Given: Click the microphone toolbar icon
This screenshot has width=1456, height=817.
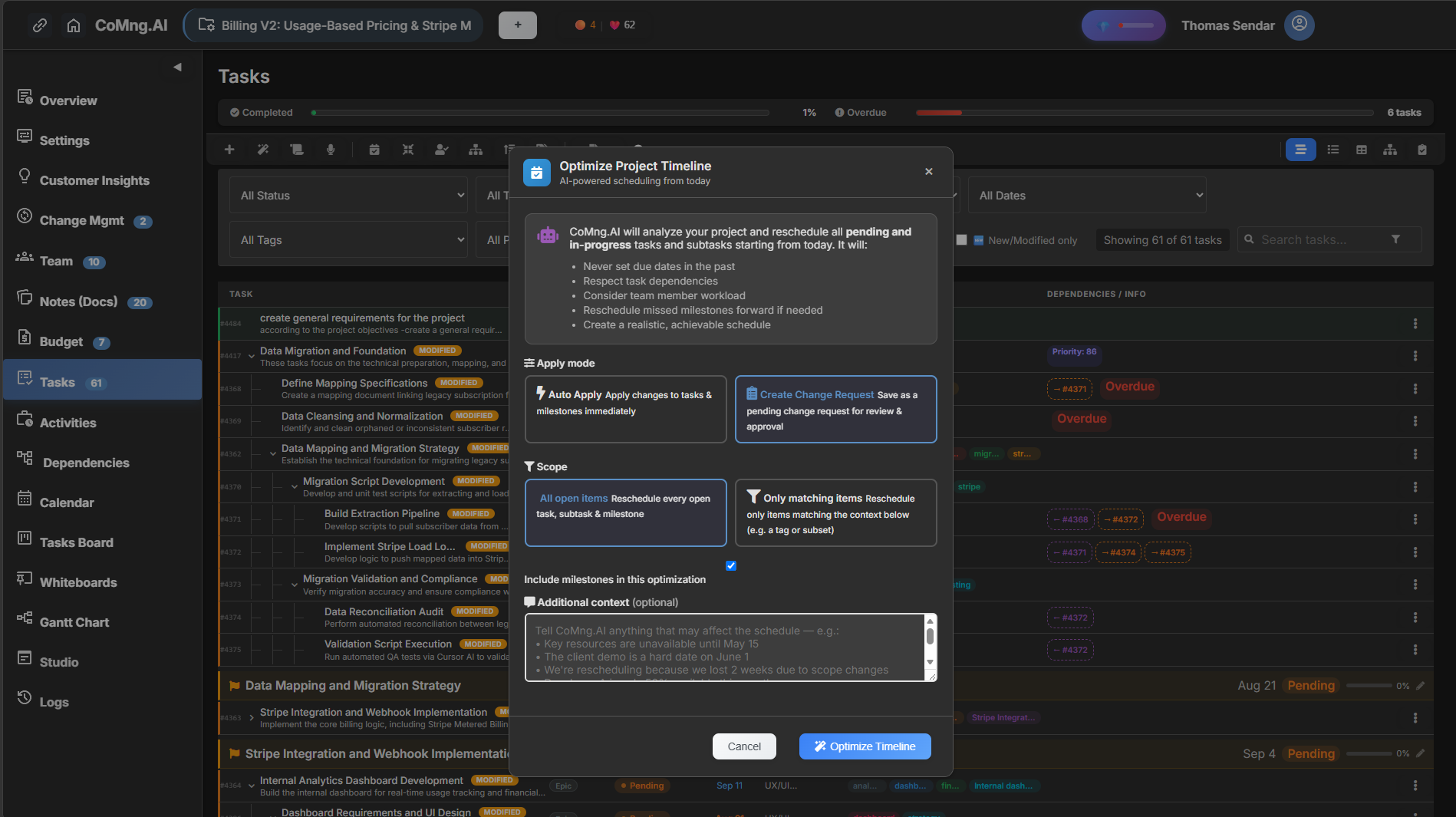Looking at the screenshot, I should [331, 150].
